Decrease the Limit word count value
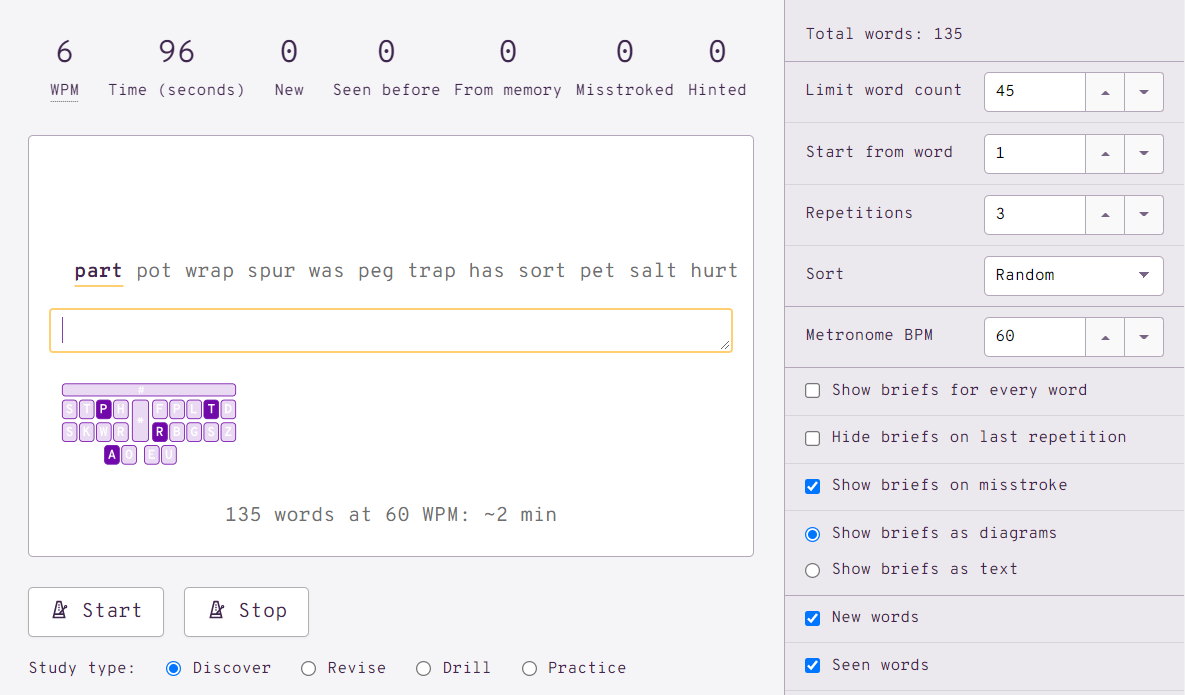This screenshot has height=695, width=1185. [x=1144, y=92]
